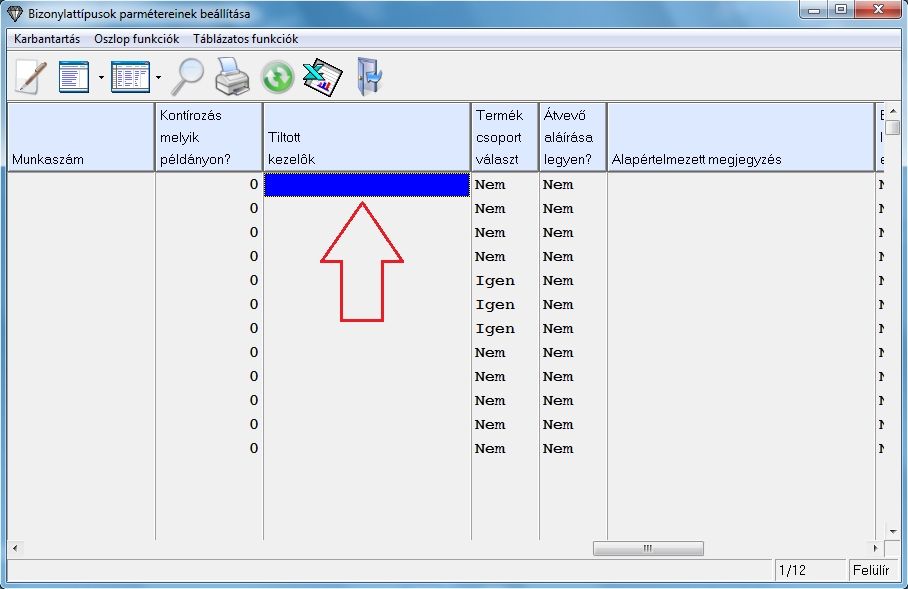This screenshot has height=589, width=908.
Task: Expand the dropdown arrow beside table view icon
Action: (x=158, y=78)
